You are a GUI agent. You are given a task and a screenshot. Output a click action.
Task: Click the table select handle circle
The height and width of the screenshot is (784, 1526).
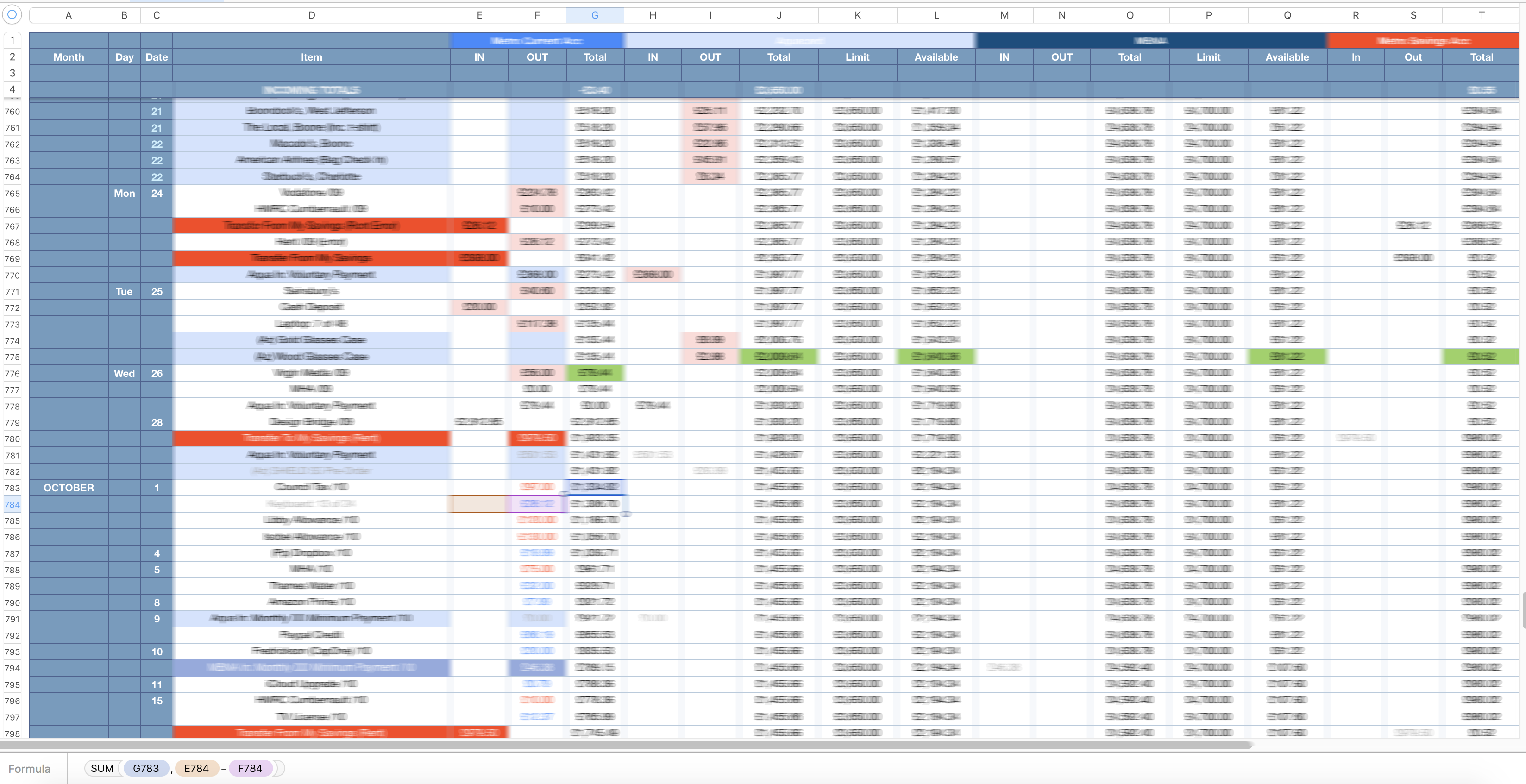(x=12, y=15)
